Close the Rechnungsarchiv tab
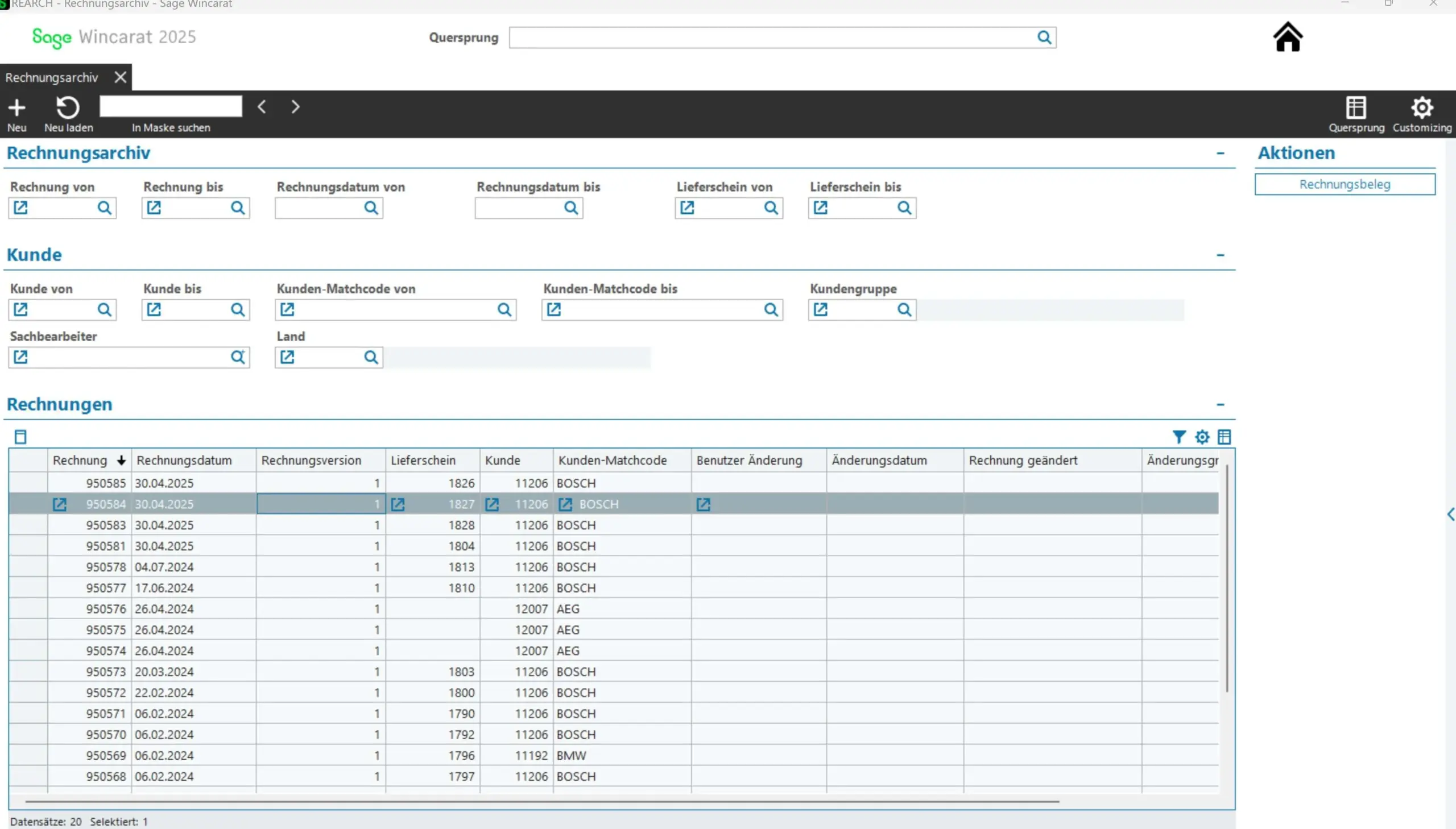 120,77
